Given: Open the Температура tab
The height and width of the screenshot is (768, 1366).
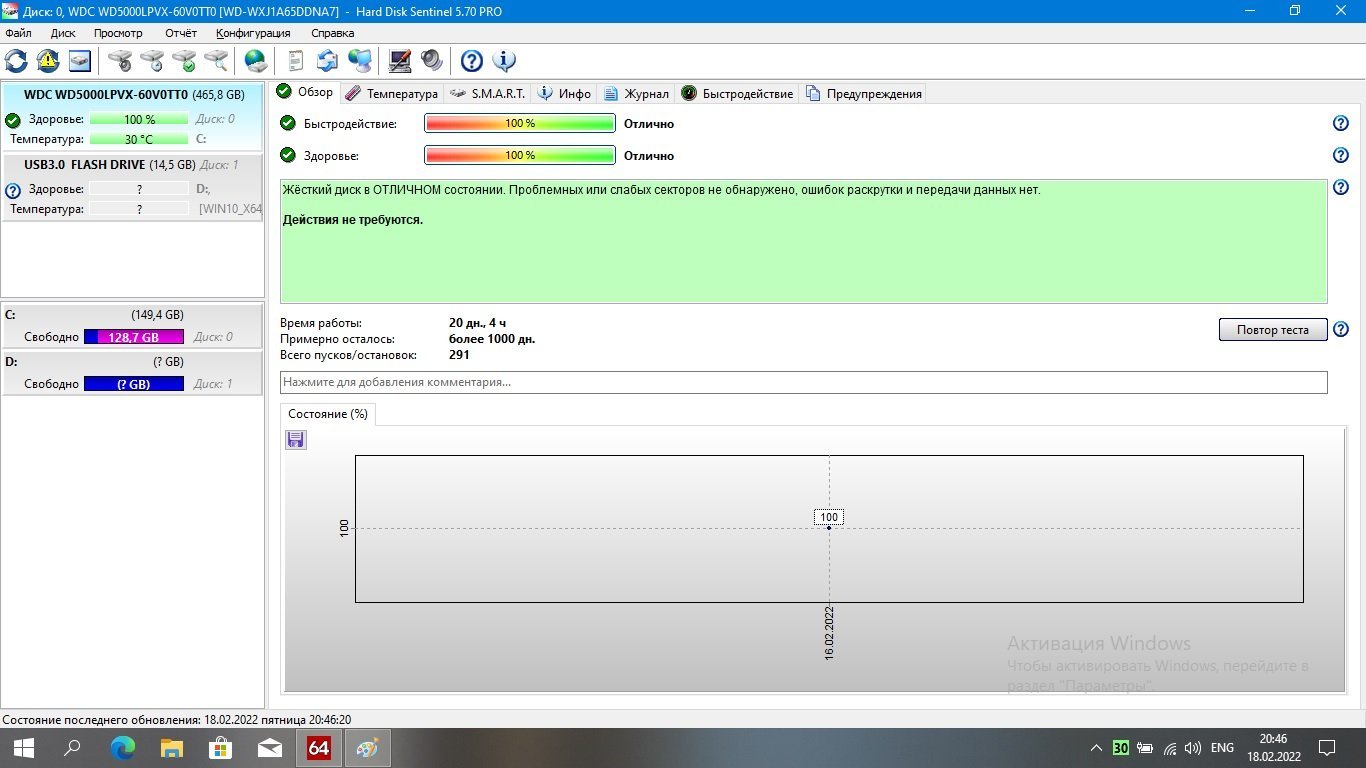Looking at the screenshot, I should coord(392,93).
